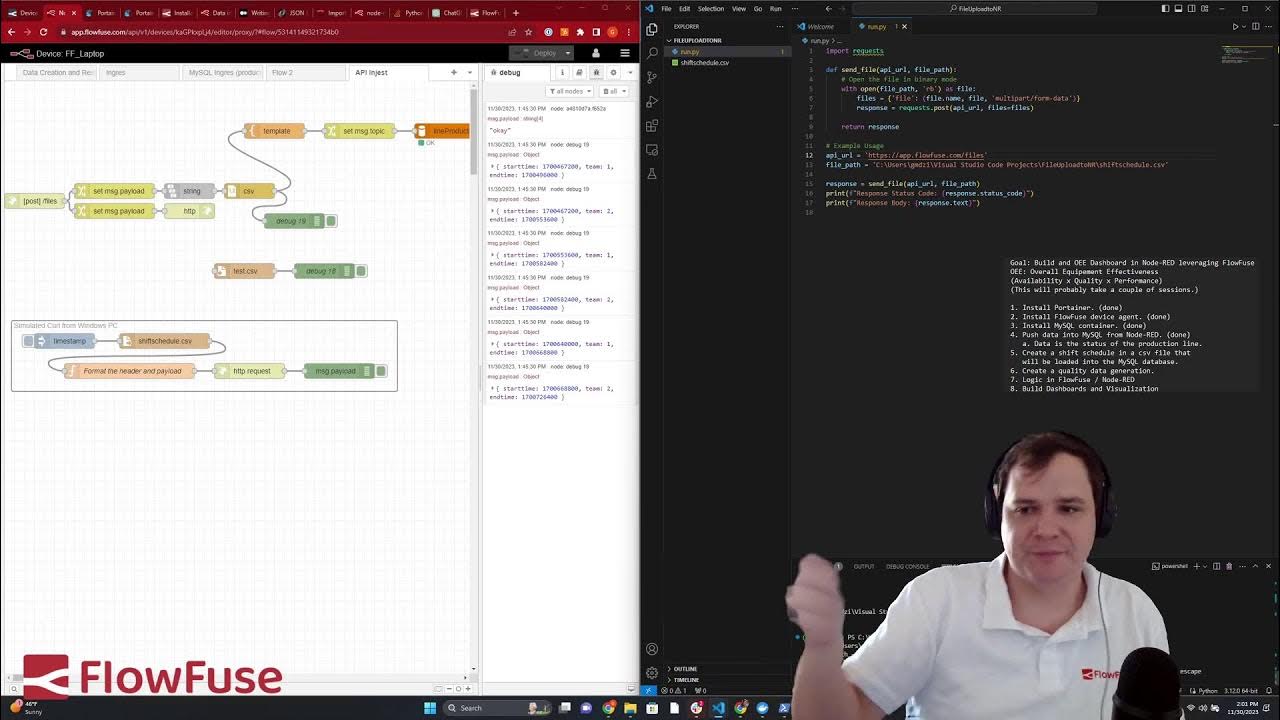Switch to 'MySQL Ingres' flow tab
Screen dimensions: 1280x720
[x=222, y=72]
